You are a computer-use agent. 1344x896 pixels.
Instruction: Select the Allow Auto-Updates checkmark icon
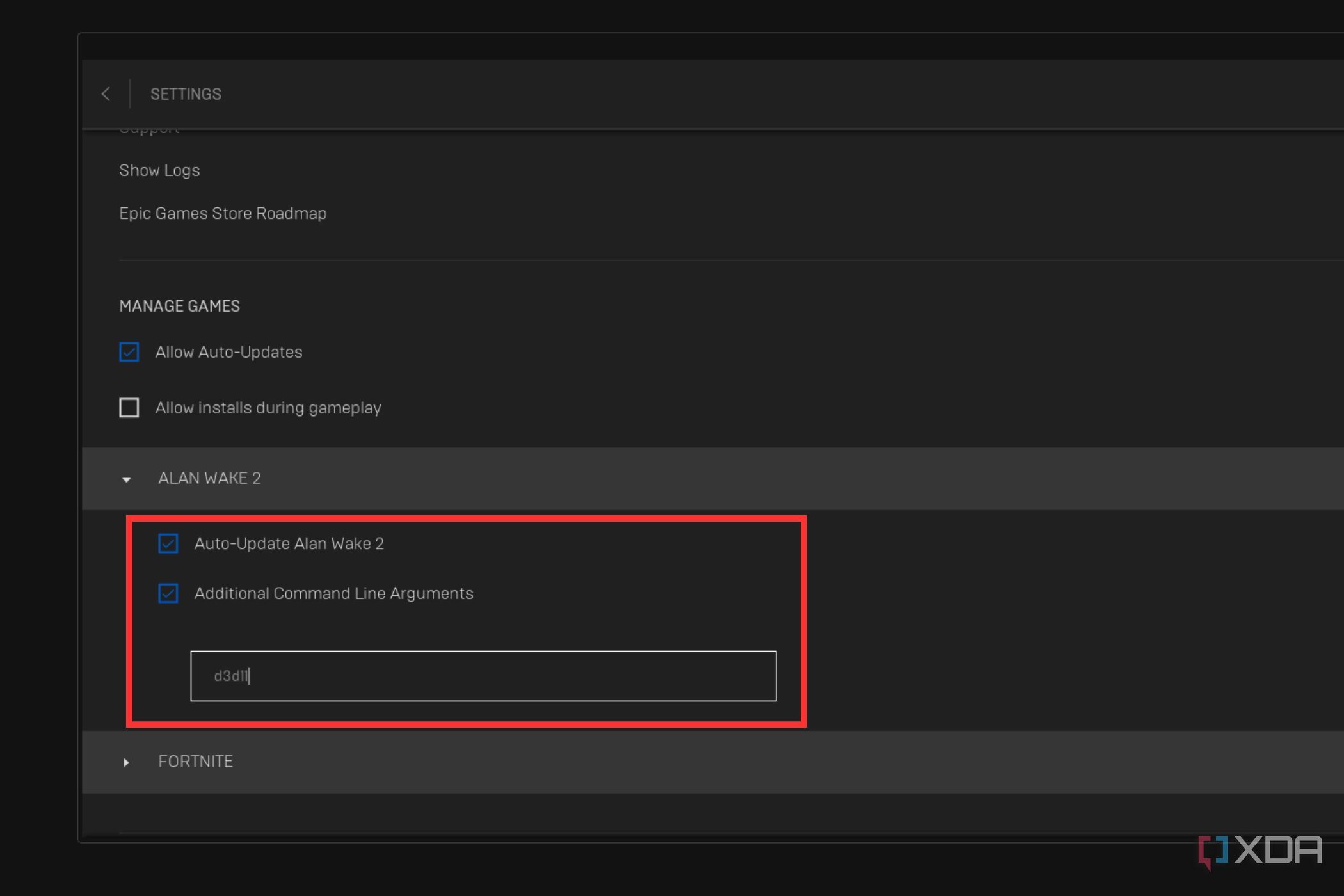129,352
